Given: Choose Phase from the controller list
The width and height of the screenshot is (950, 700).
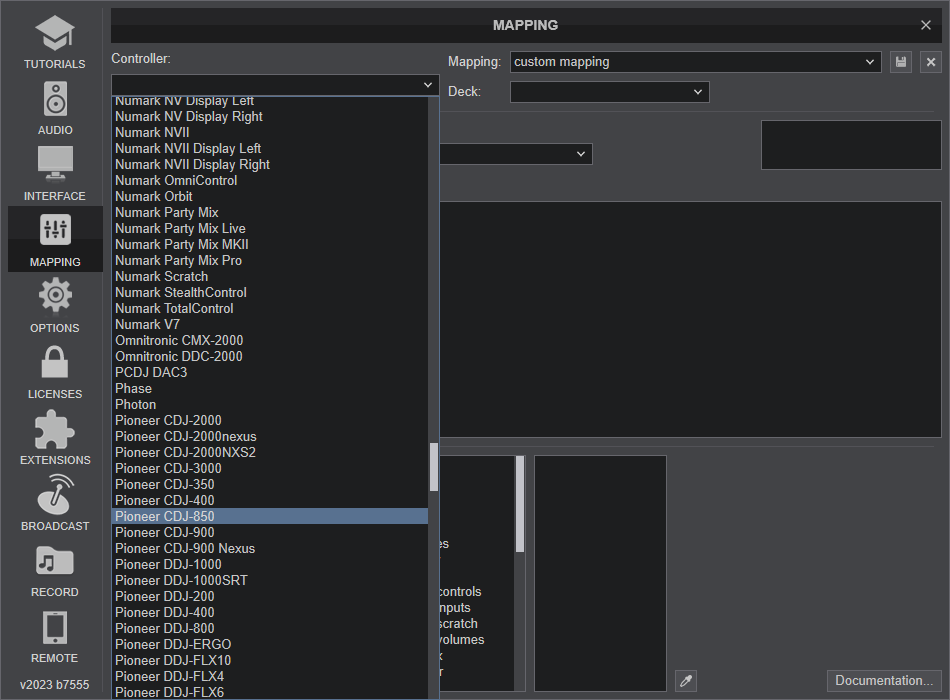Looking at the screenshot, I should pos(270,388).
